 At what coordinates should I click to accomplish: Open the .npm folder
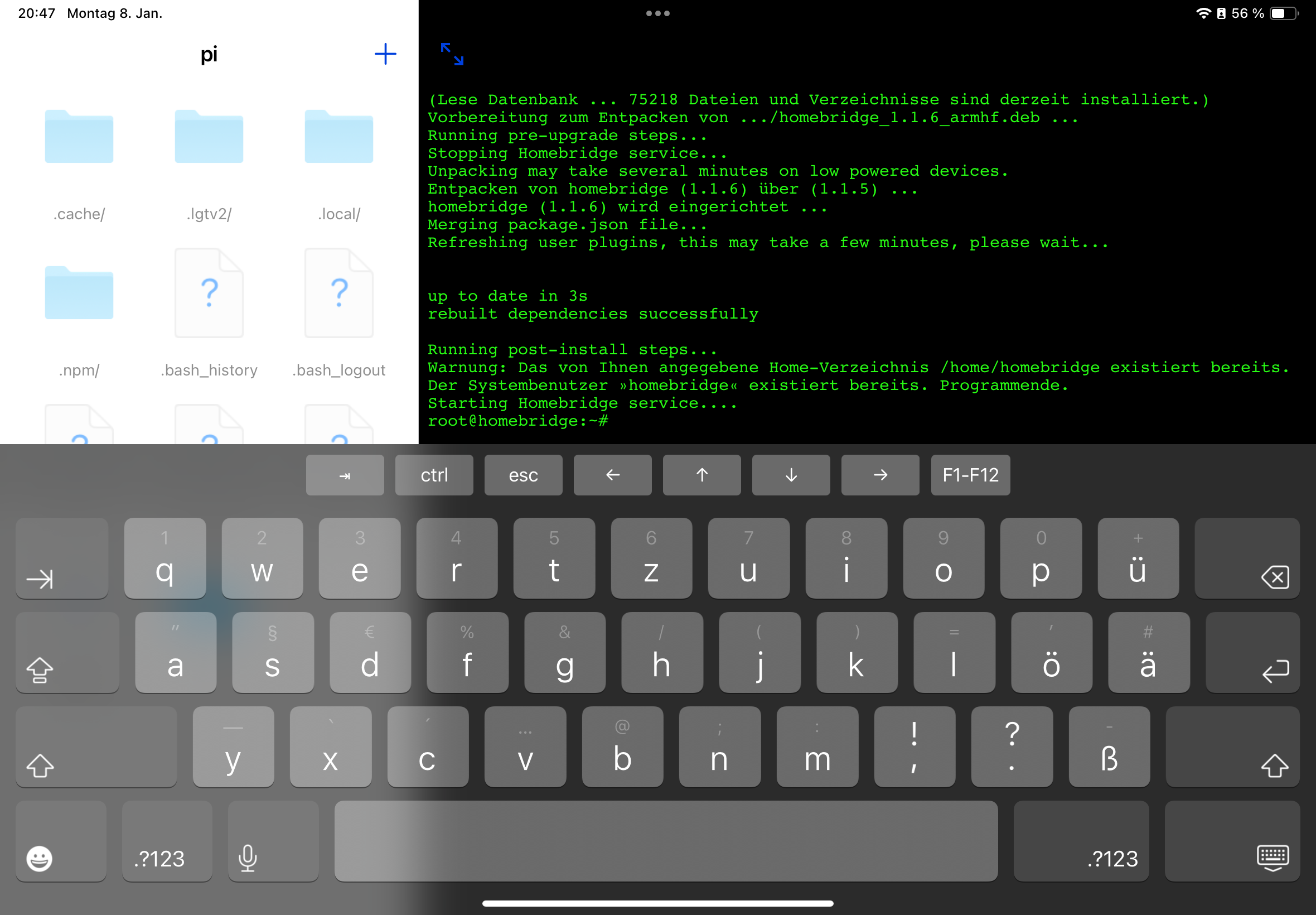[79, 293]
